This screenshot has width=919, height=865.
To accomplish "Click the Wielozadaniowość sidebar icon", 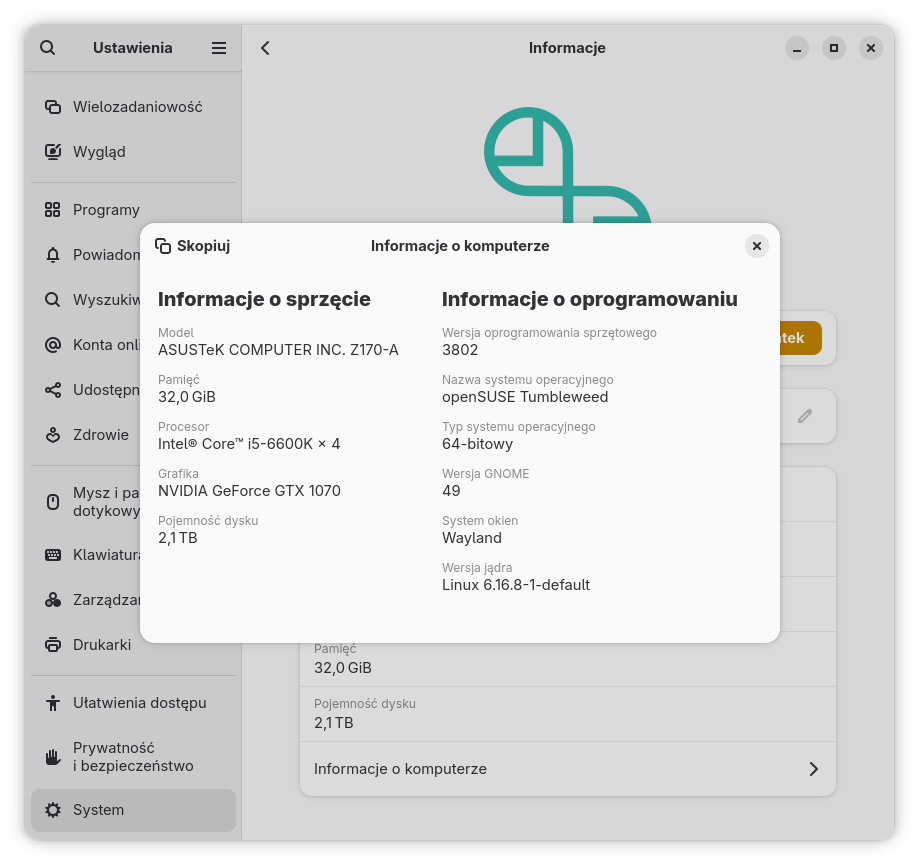I will point(53,107).
